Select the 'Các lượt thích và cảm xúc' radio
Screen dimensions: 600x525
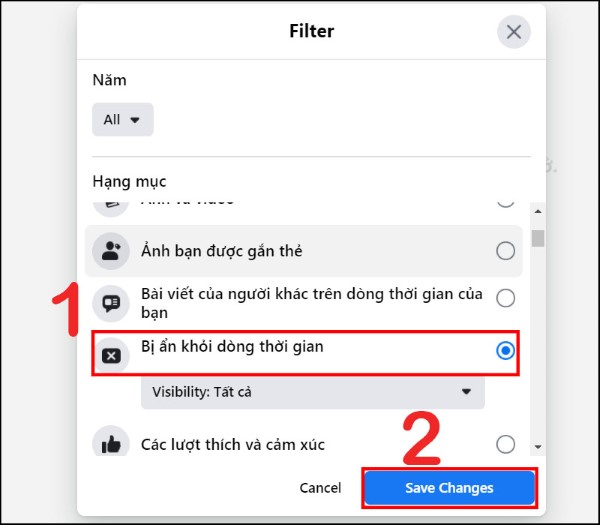505,445
